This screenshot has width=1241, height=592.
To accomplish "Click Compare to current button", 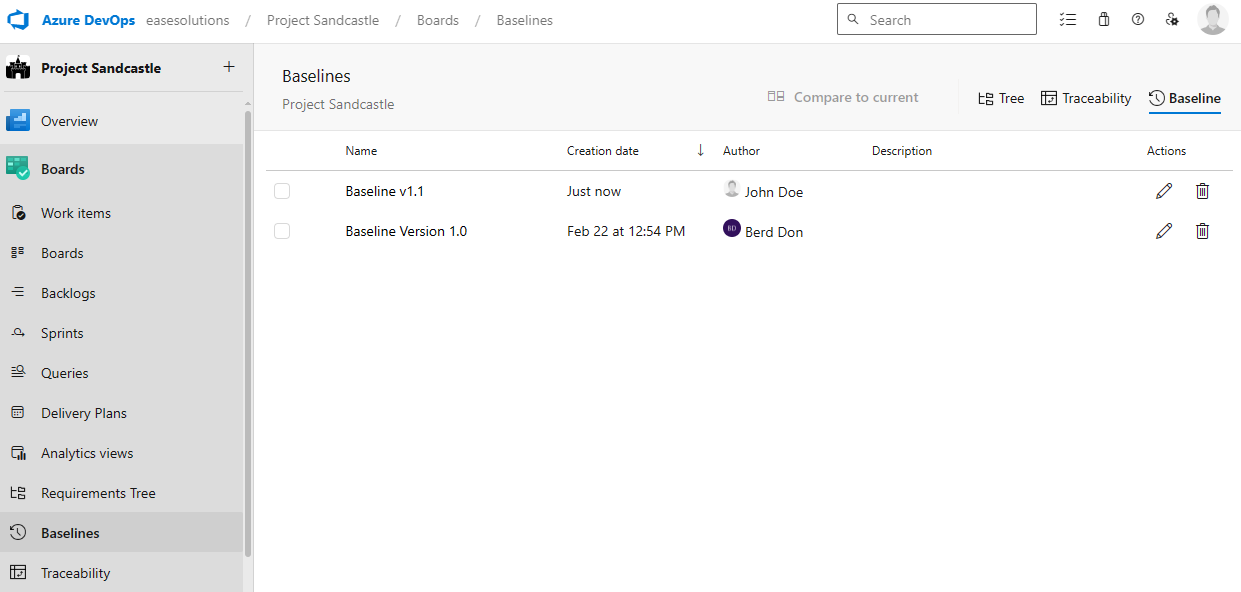I will tap(843, 97).
